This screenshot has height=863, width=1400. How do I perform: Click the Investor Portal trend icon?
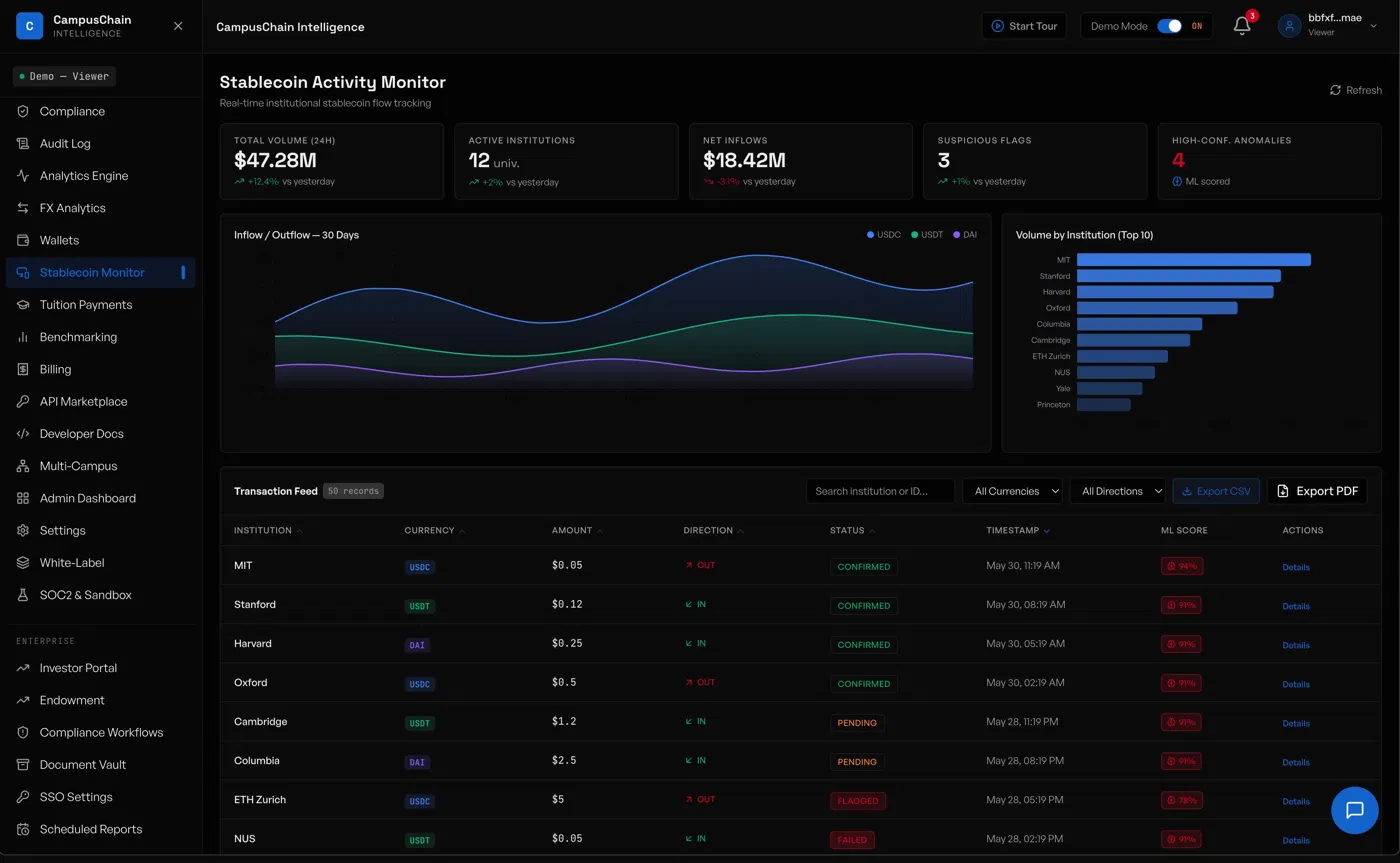pyautogui.click(x=23, y=668)
